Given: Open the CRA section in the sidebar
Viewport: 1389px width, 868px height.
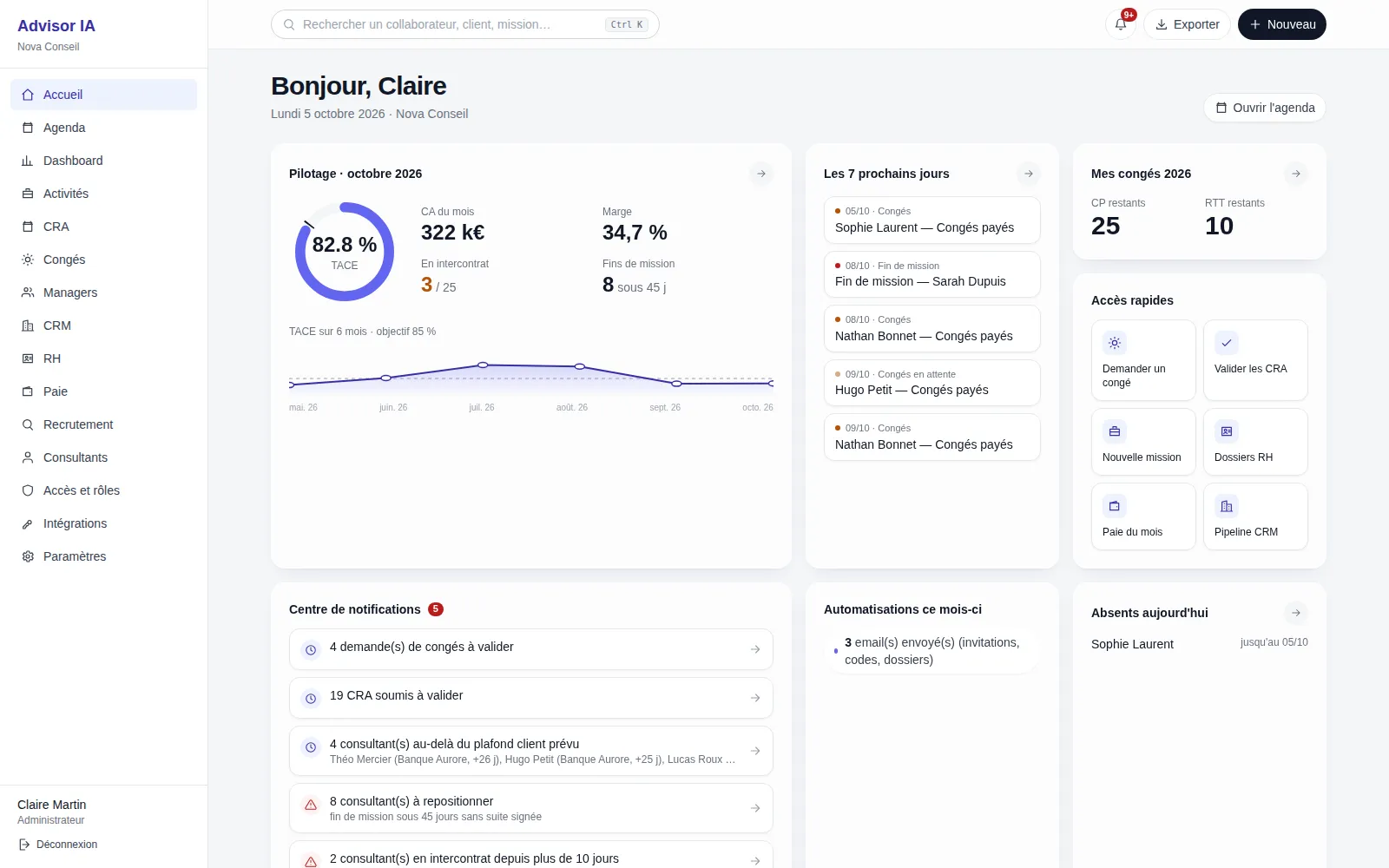Looking at the screenshot, I should pyautogui.click(x=104, y=227).
